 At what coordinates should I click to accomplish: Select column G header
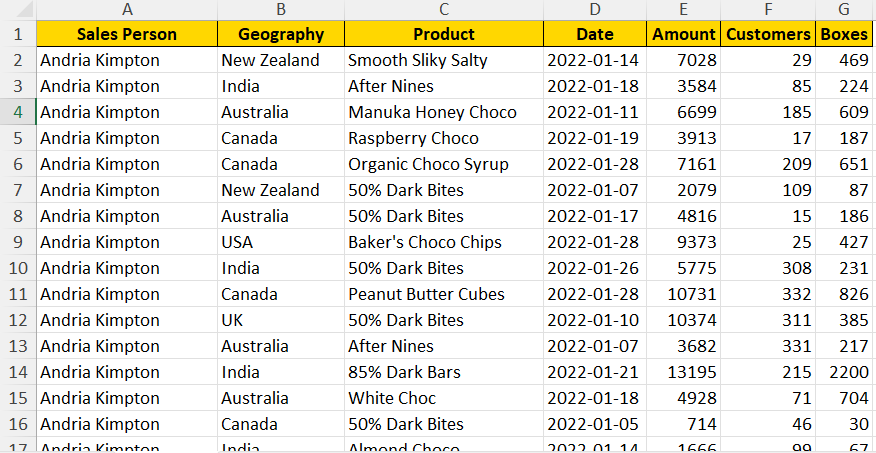(844, 9)
